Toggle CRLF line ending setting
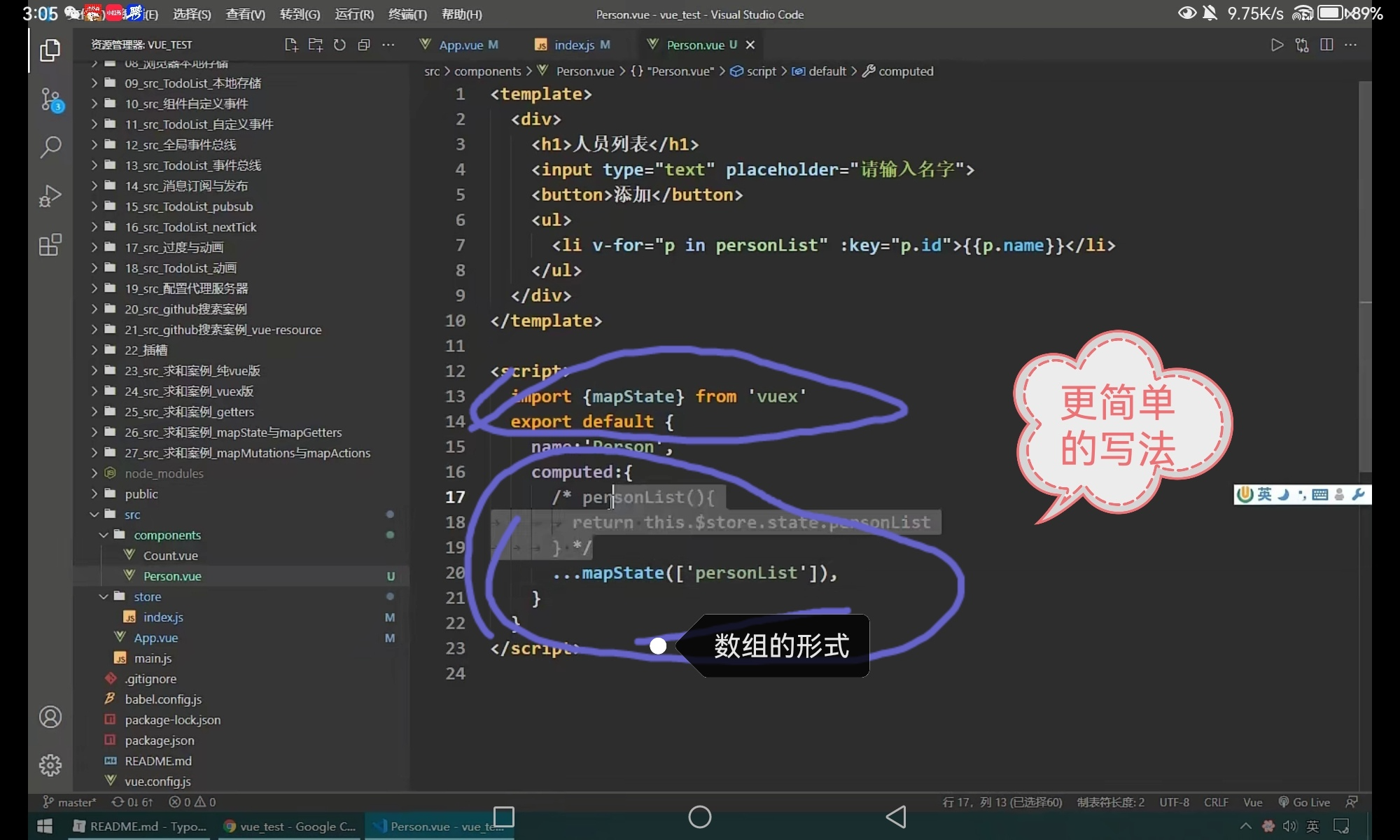The width and height of the screenshot is (1400, 840). click(1216, 802)
